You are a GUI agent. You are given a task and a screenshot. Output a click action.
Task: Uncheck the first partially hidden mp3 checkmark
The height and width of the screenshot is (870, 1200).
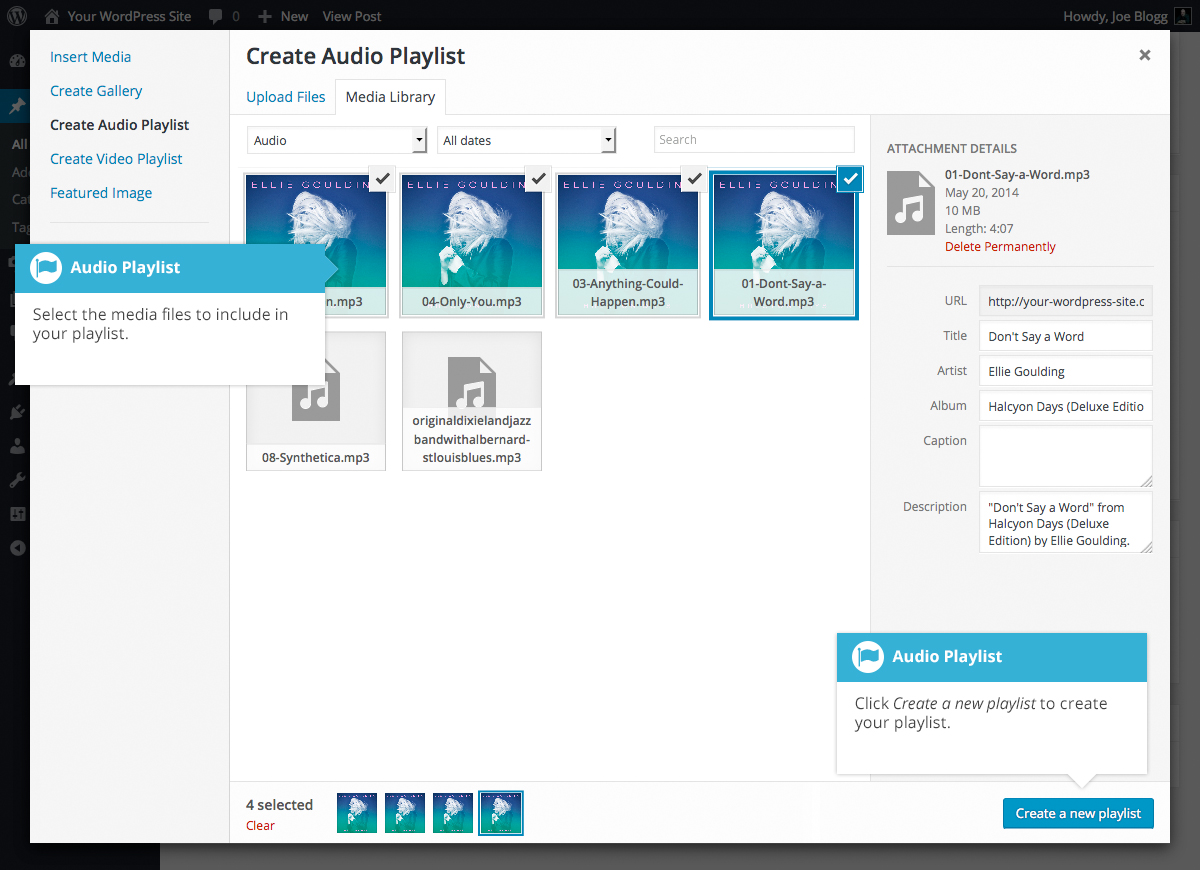[382, 179]
